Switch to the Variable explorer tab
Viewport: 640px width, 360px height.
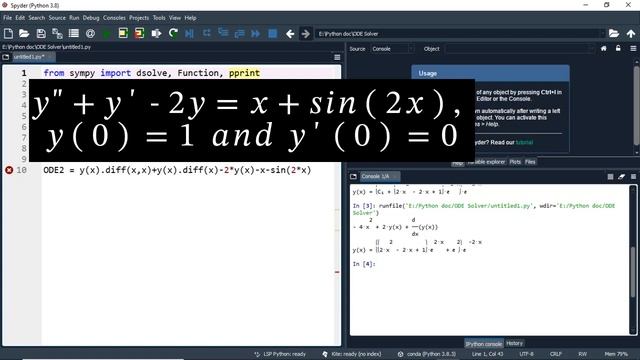(x=486, y=162)
